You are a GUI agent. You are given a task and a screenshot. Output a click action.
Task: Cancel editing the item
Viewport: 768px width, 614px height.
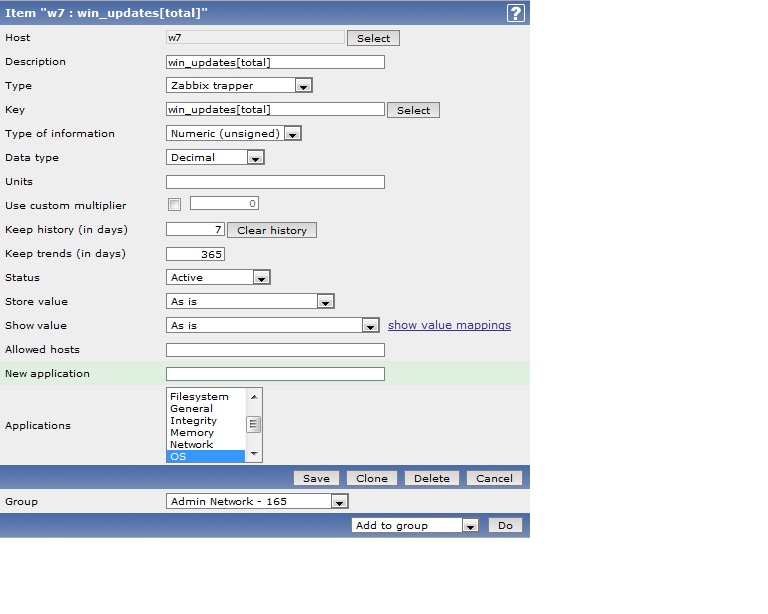(x=494, y=478)
